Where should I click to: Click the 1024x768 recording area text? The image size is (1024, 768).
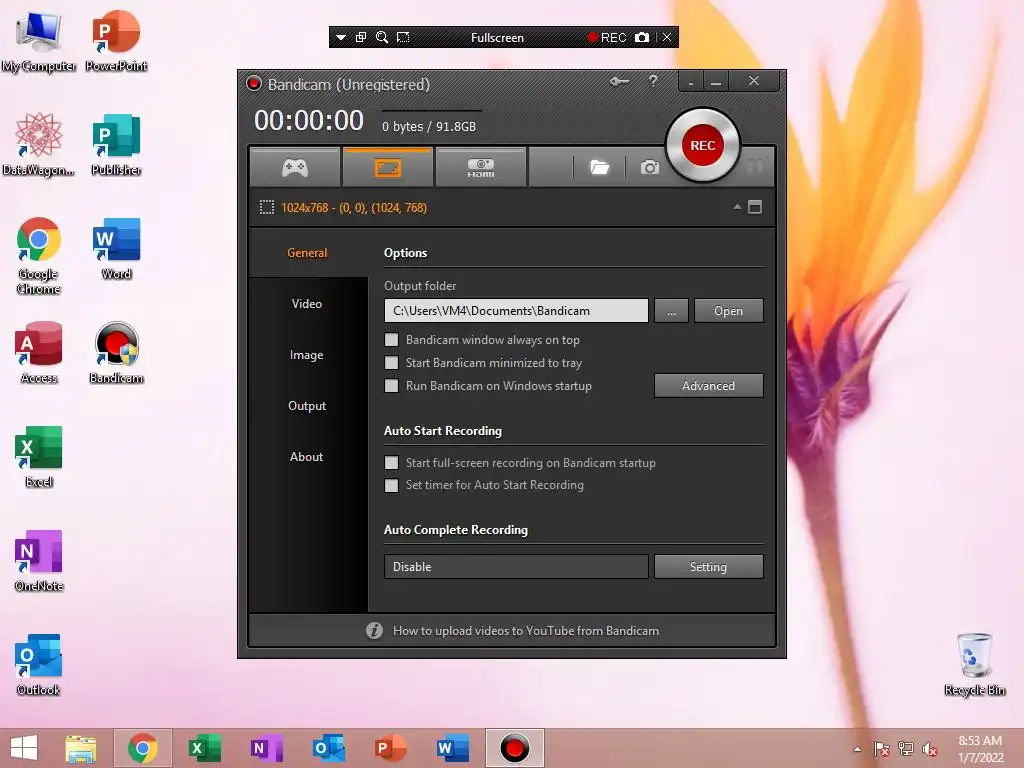[x=354, y=208]
